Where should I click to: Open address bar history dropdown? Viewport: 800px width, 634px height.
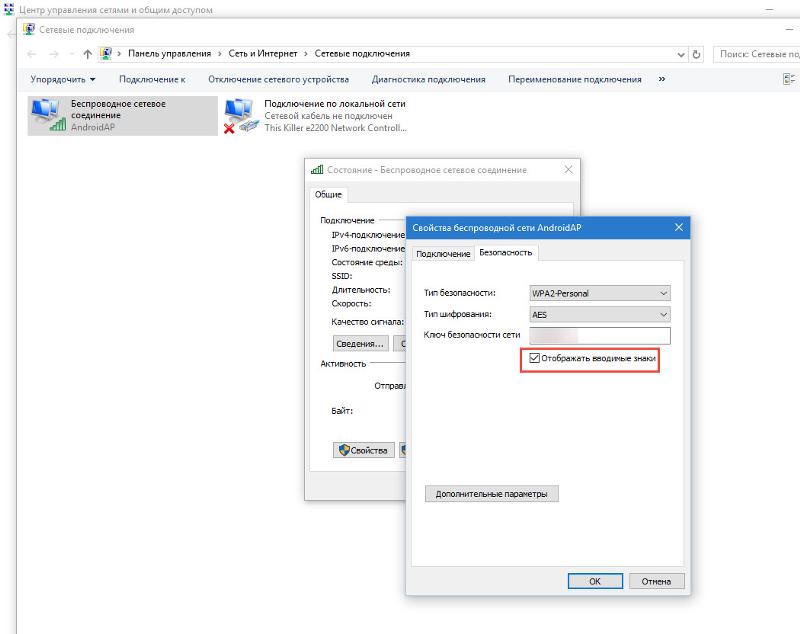click(681, 54)
